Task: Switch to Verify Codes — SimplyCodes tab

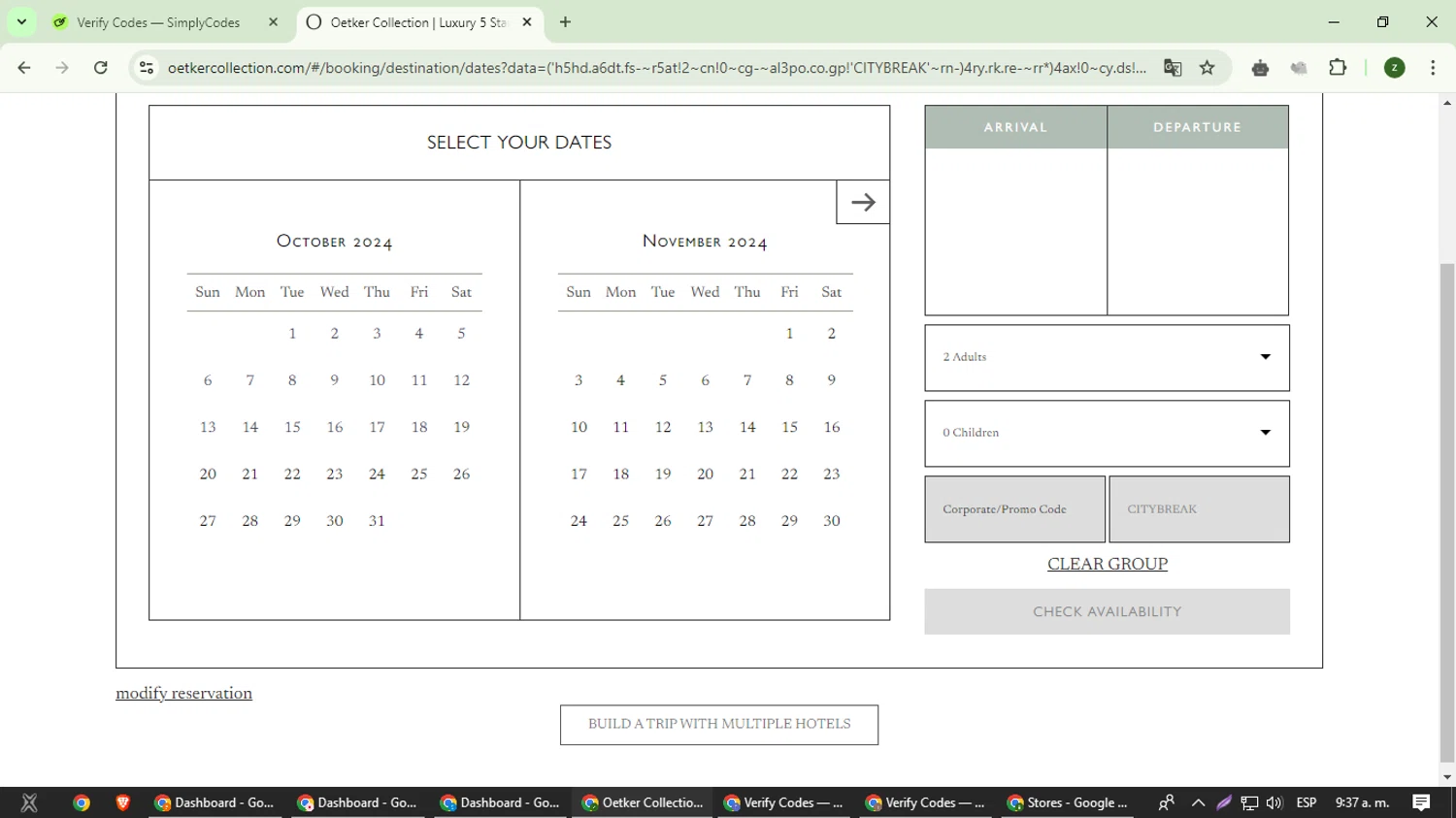Action: 158,22
